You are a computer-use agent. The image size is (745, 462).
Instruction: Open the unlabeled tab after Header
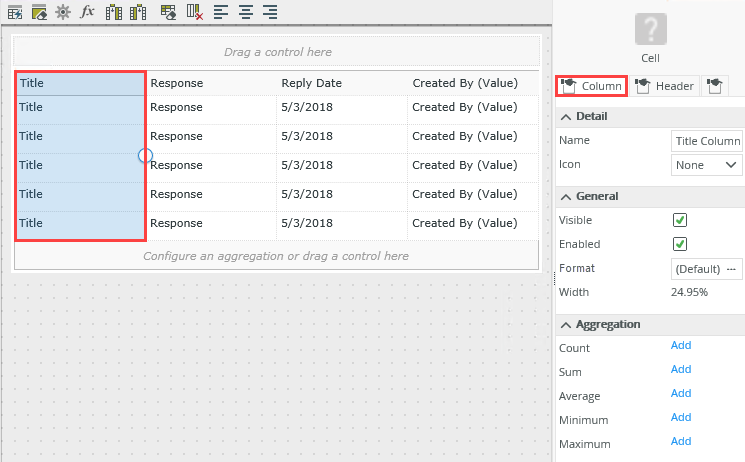tap(715, 86)
